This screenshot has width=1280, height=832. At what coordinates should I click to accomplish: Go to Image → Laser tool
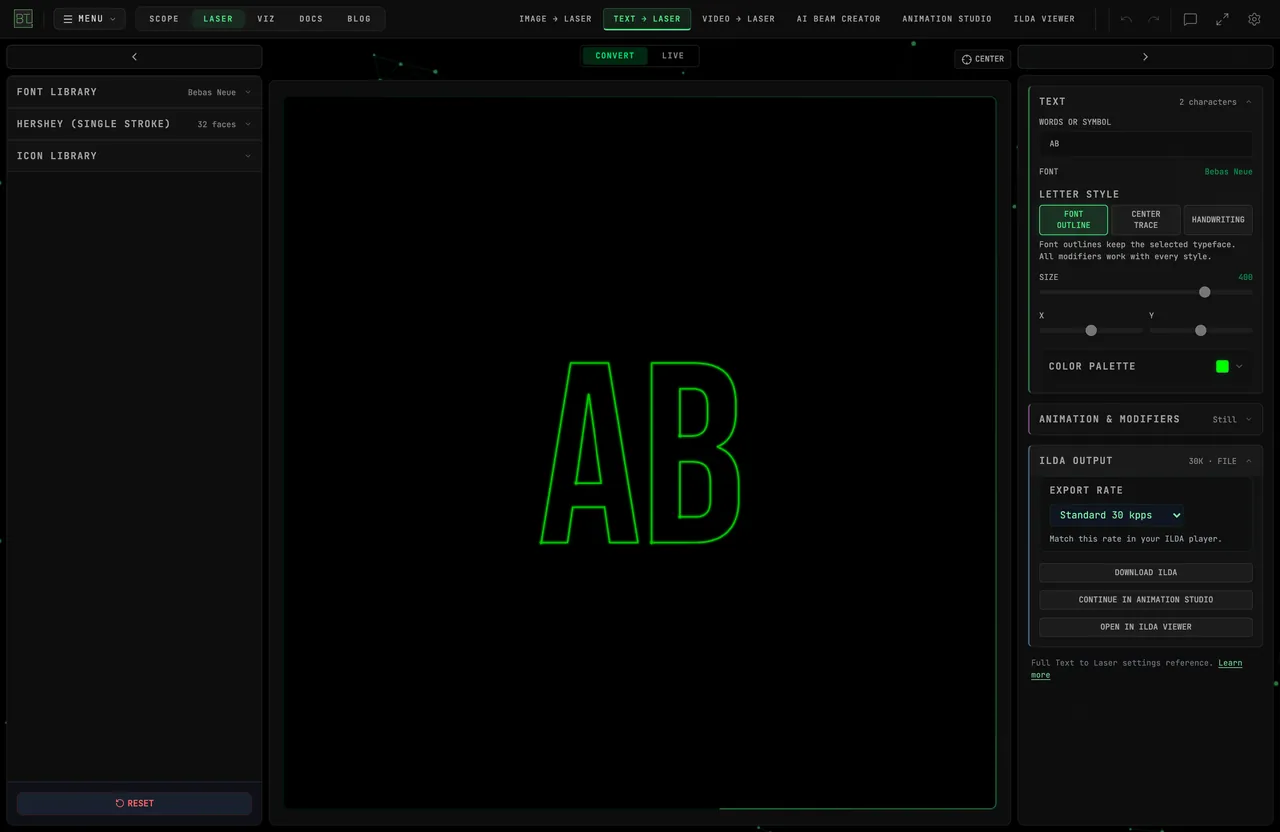coord(555,19)
